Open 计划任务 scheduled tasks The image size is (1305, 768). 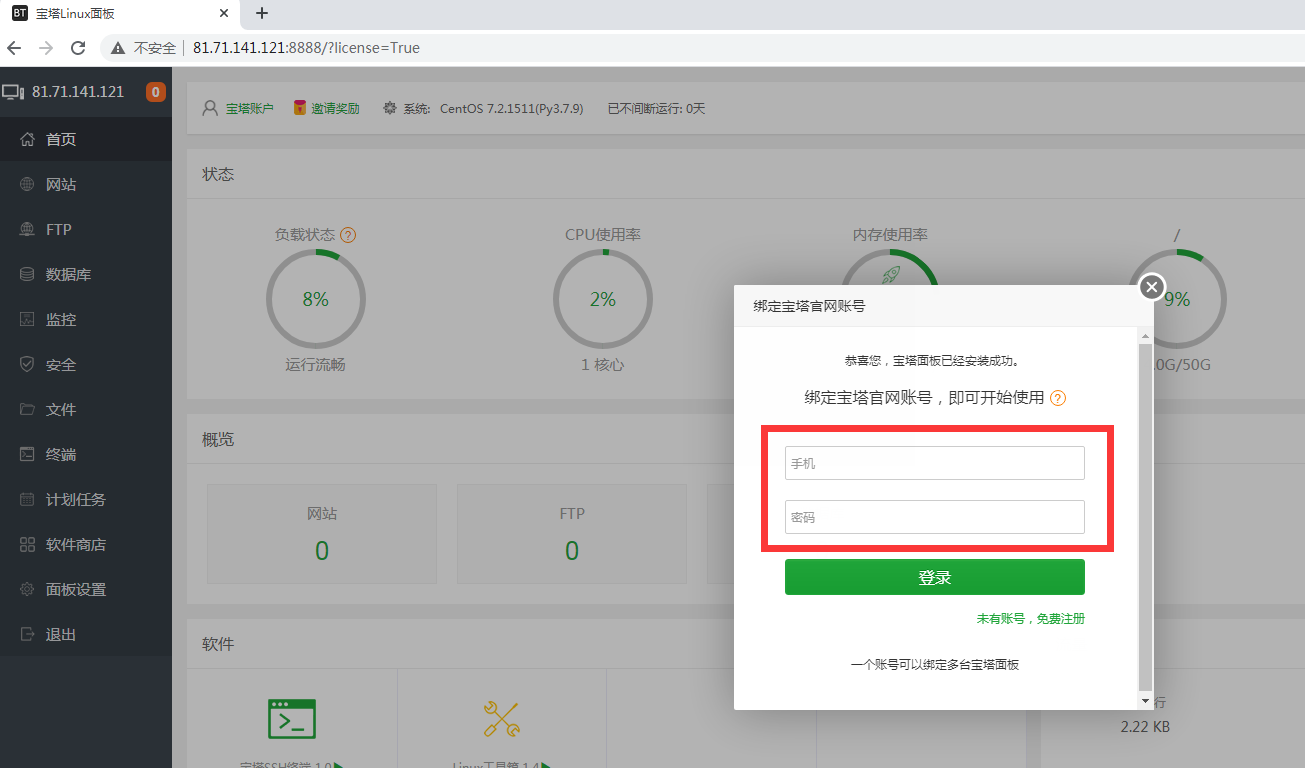click(86, 499)
